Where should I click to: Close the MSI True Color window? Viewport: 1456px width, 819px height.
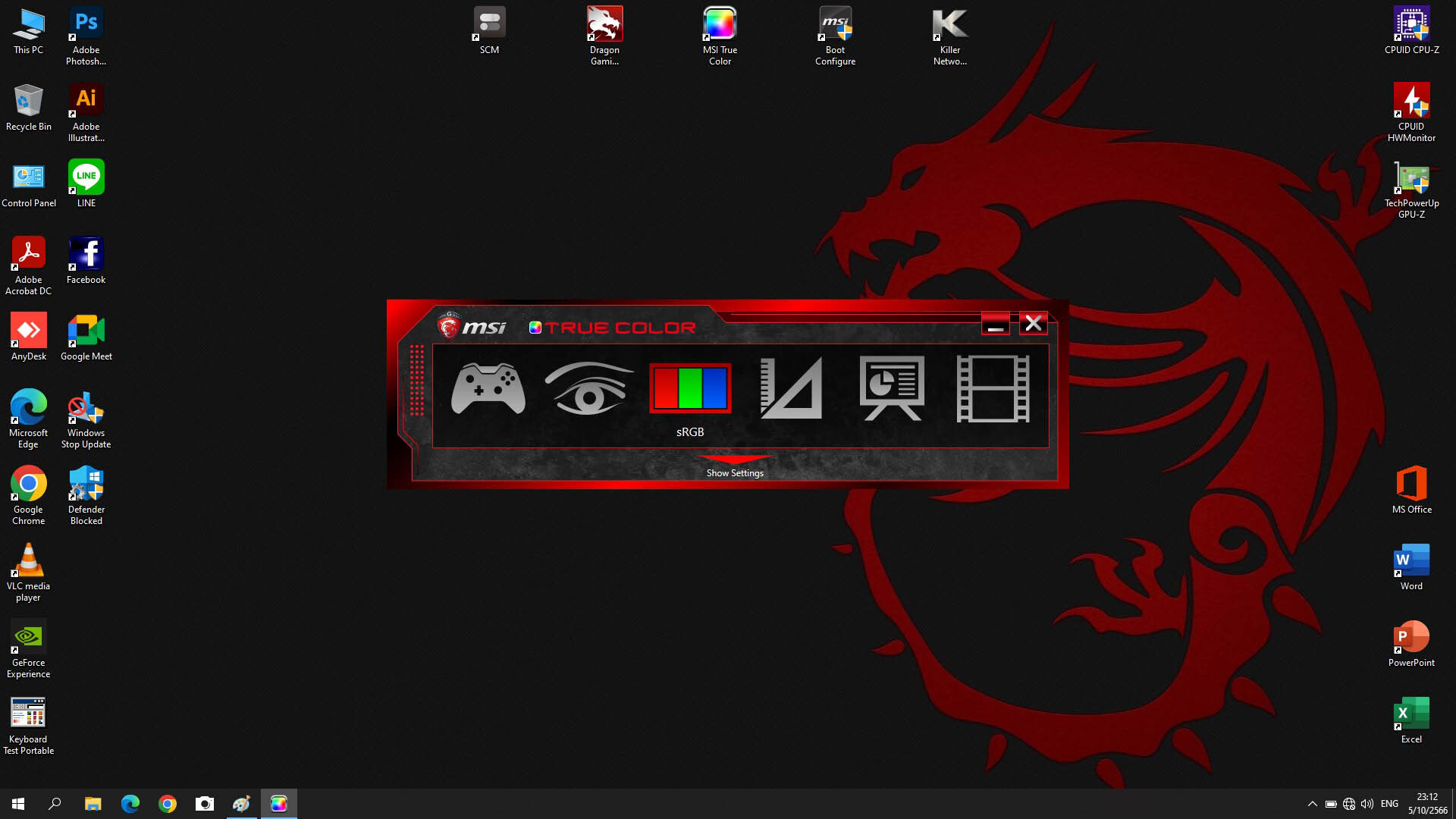click(x=1033, y=324)
